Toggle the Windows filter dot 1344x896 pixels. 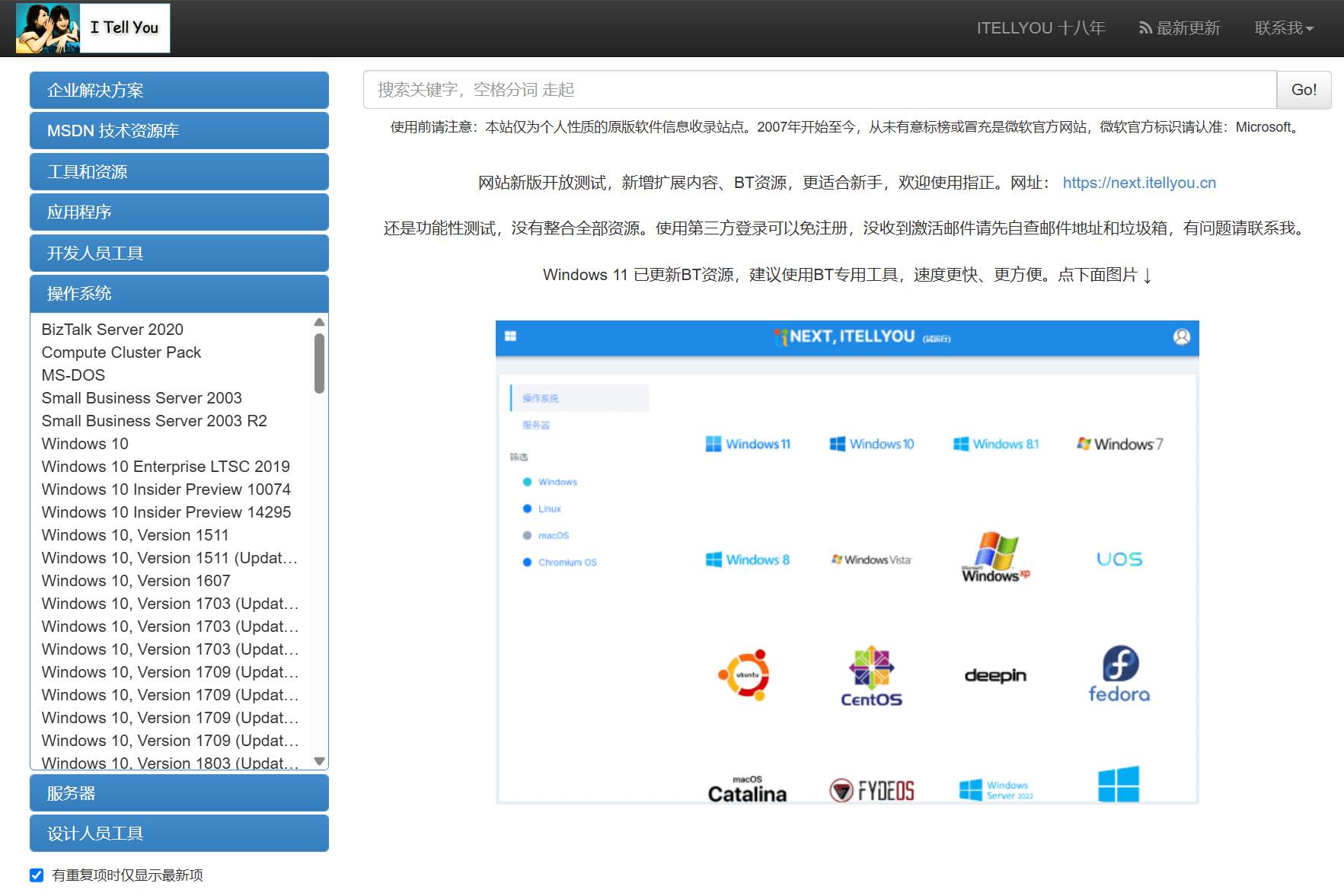(527, 482)
